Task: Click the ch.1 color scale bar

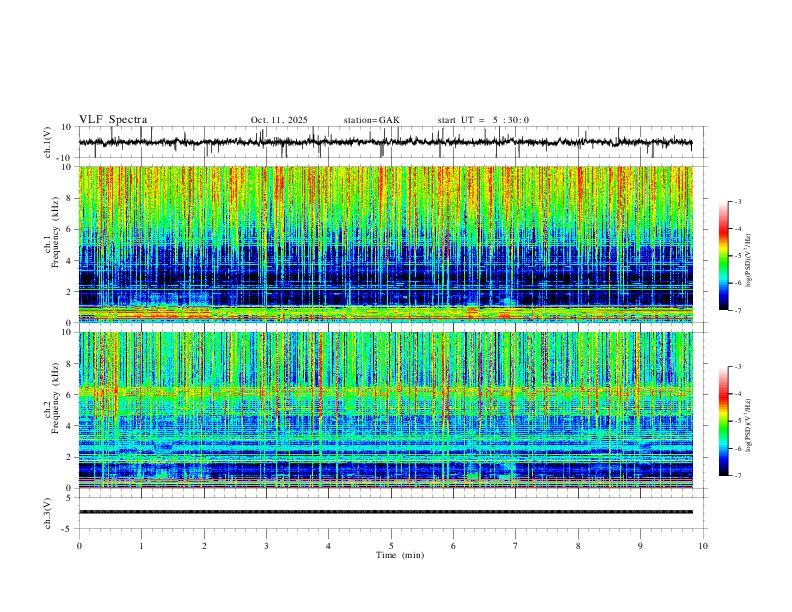Action: coord(724,256)
